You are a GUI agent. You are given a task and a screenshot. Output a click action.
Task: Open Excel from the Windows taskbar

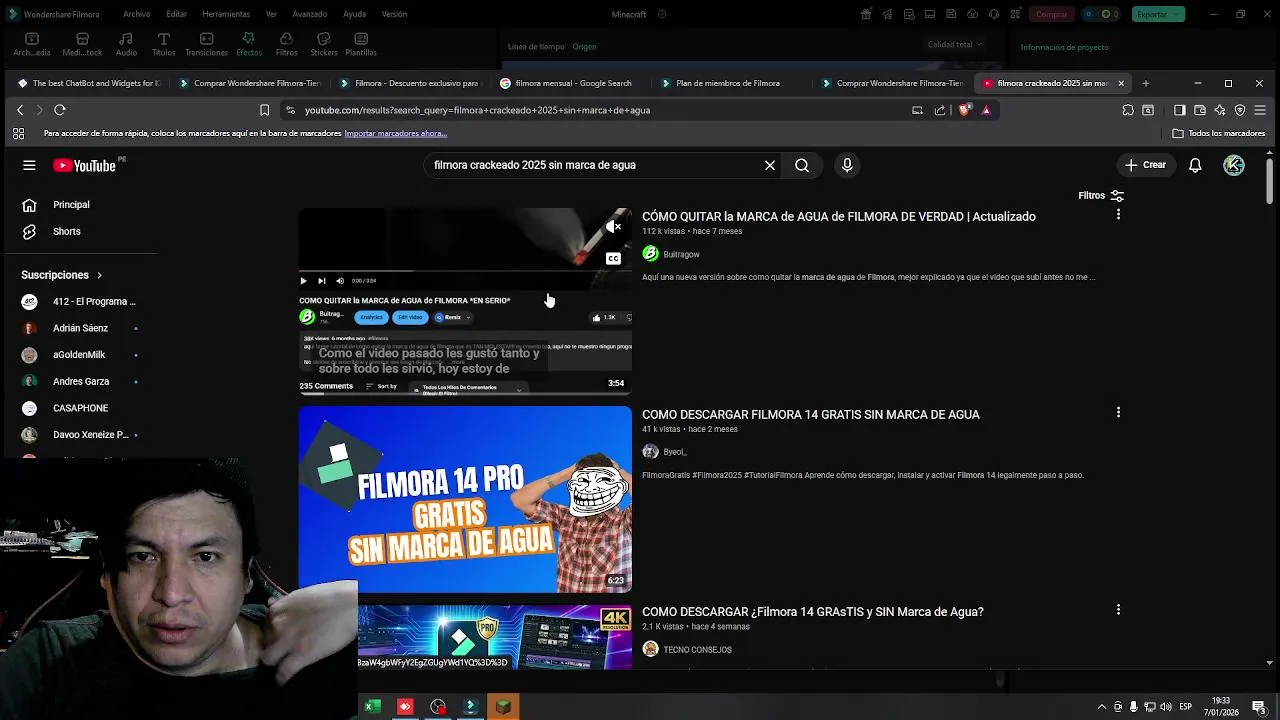(x=372, y=707)
